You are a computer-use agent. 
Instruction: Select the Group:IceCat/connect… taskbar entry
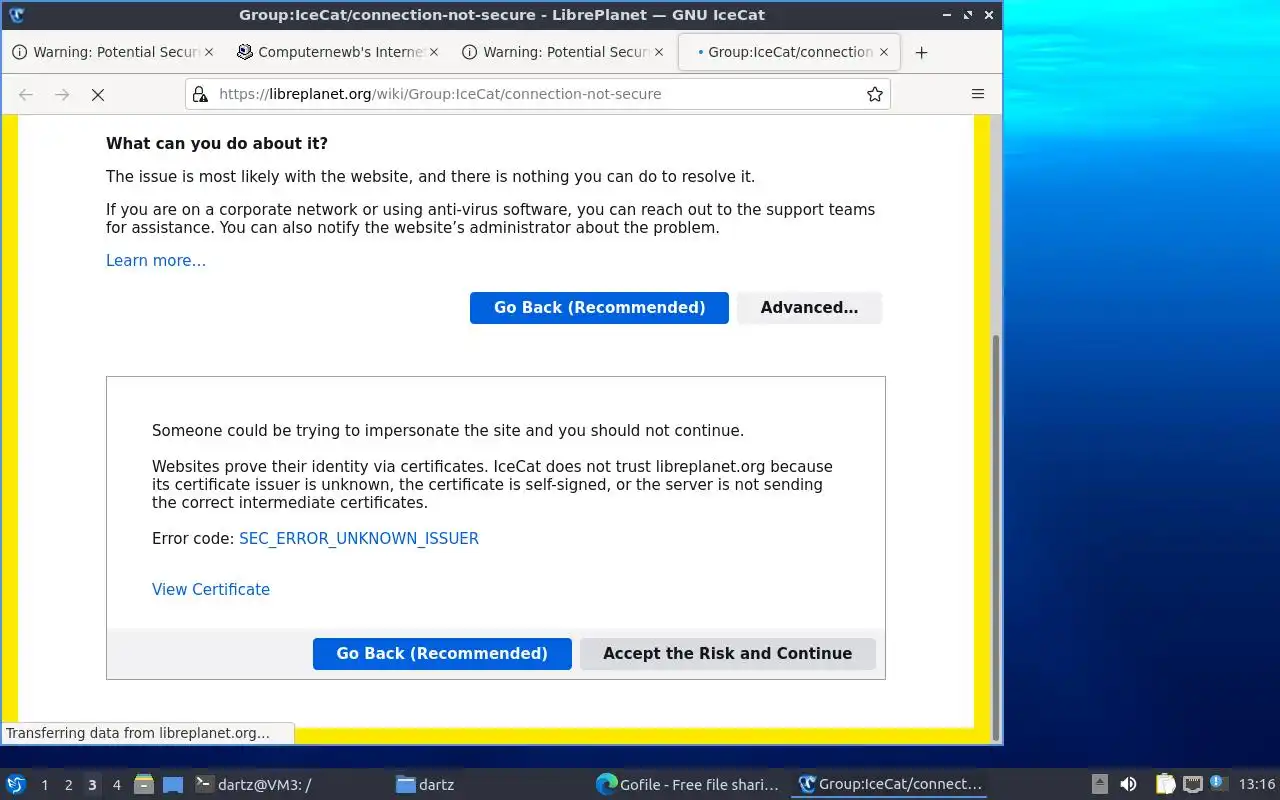tap(890, 785)
